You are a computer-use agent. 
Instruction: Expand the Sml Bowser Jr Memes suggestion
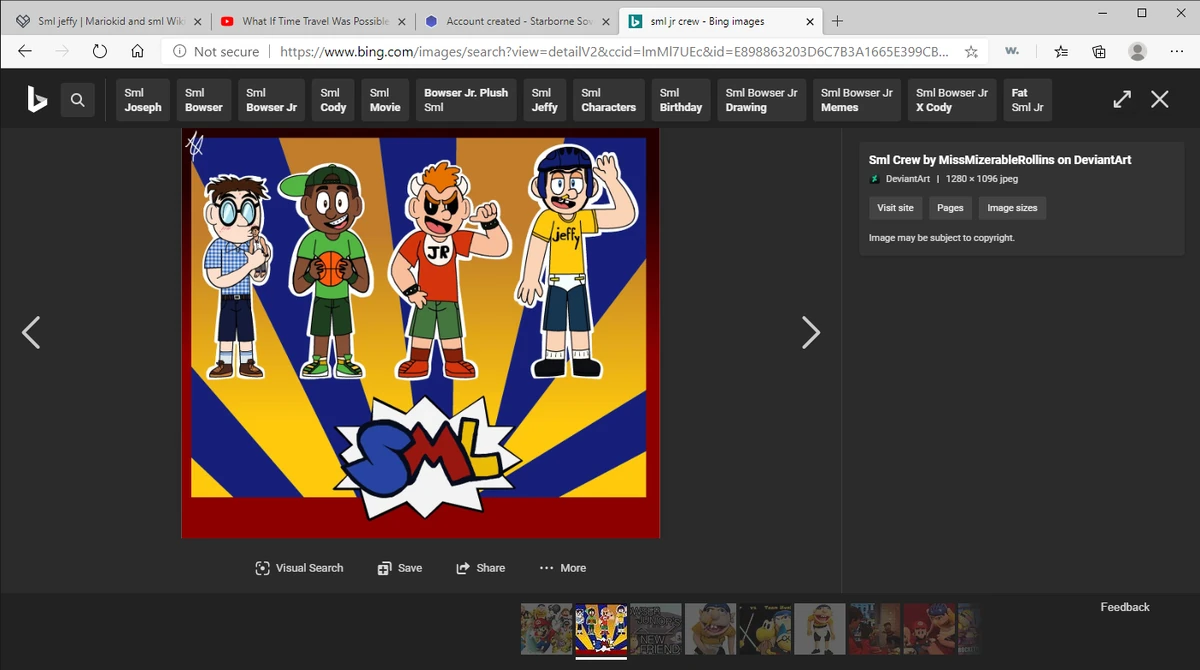(856, 99)
